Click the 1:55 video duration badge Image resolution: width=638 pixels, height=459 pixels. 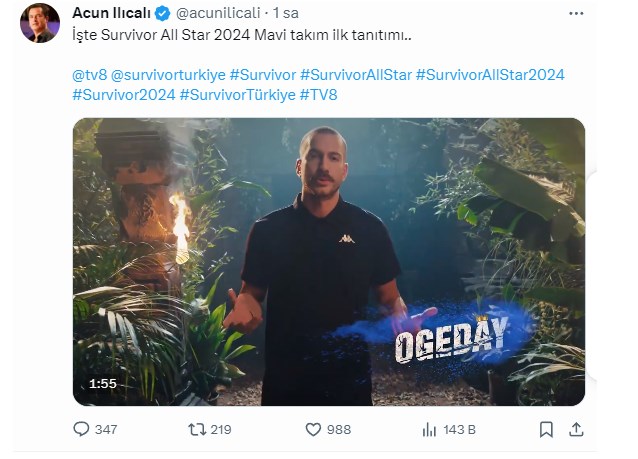click(103, 384)
